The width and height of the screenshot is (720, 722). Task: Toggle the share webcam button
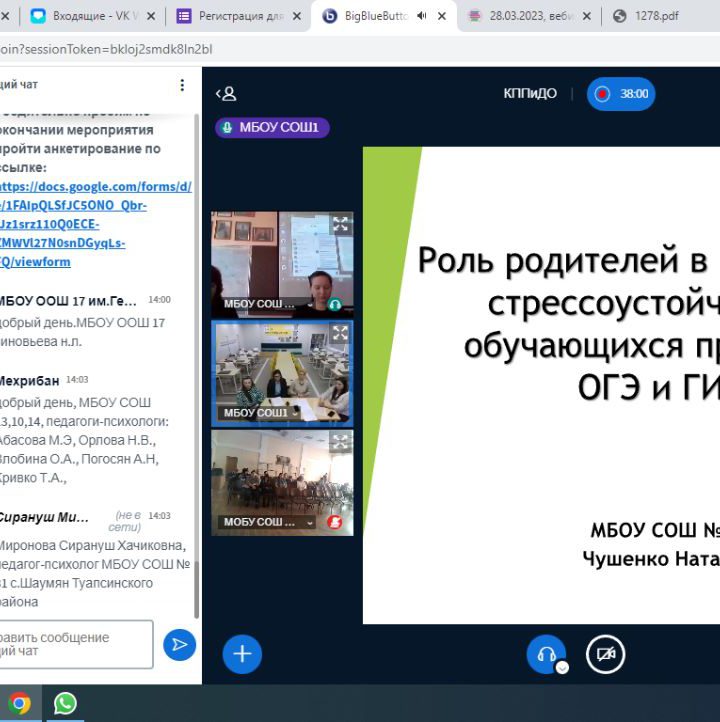tap(605, 655)
